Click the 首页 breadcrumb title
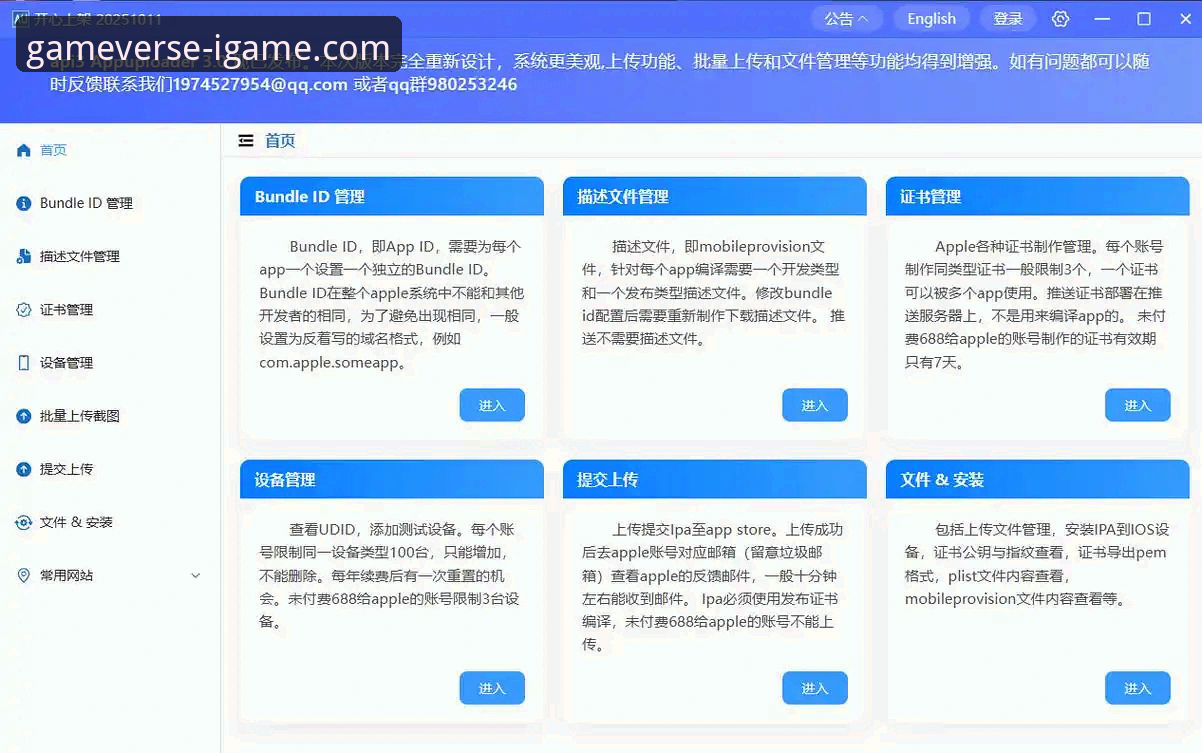This screenshot has width=1202, height=753. pos(280,141)
